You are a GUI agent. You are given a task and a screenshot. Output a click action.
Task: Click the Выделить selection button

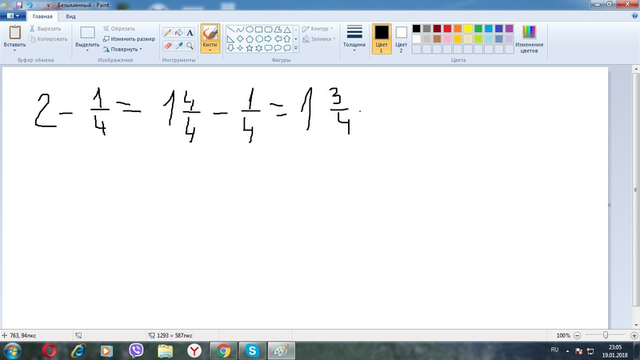[87, 39]
